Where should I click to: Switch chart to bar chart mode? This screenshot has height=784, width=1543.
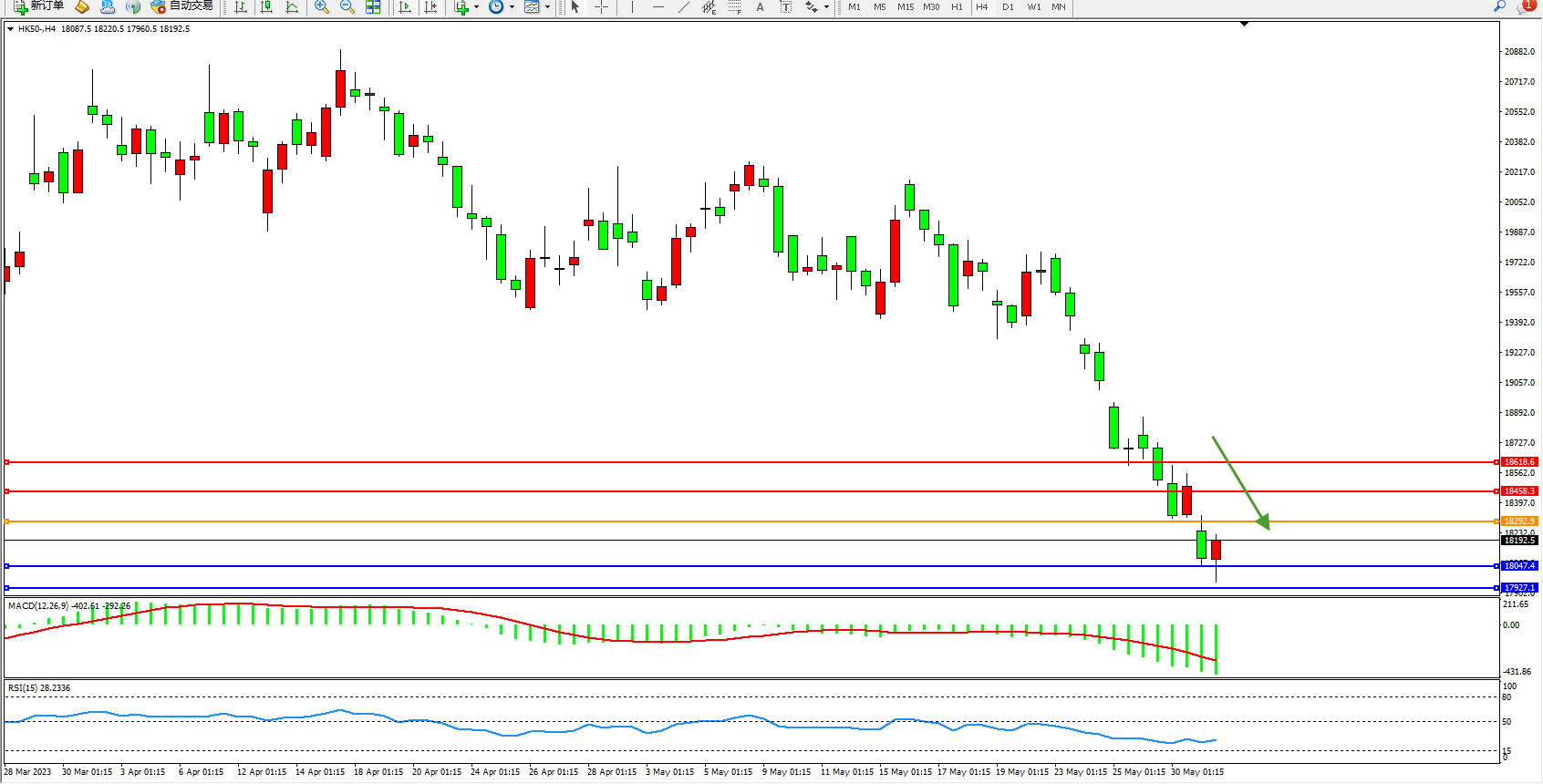pos(241,7)
